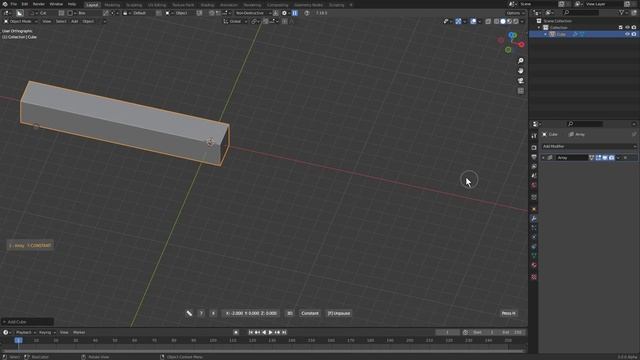Image resolution: width=640 pixels, height=360 pixels.
Task: Open the View Layer properties tab
Action: tap(534, 167)
